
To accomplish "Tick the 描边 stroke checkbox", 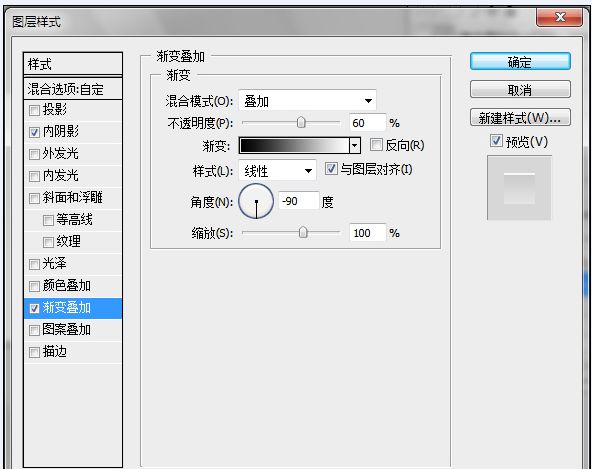I will pos(34,352).
